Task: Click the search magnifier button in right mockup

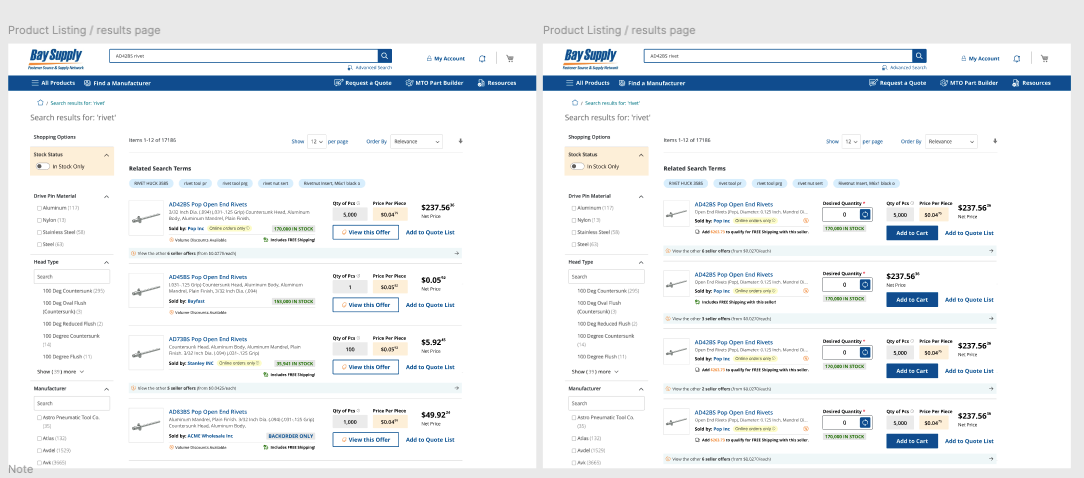Action: 920,56
